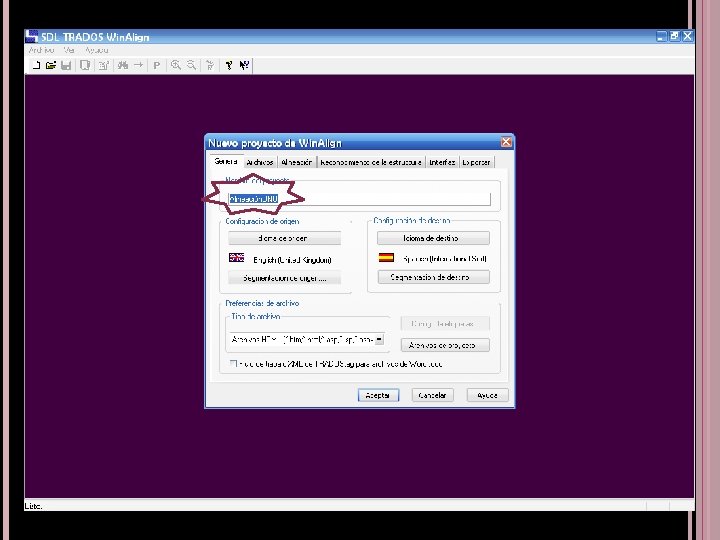The height and width of the screenshot is (540, 720).
Task: Click the Zoom out magnifier icon
Action: [x=191, y=65]
